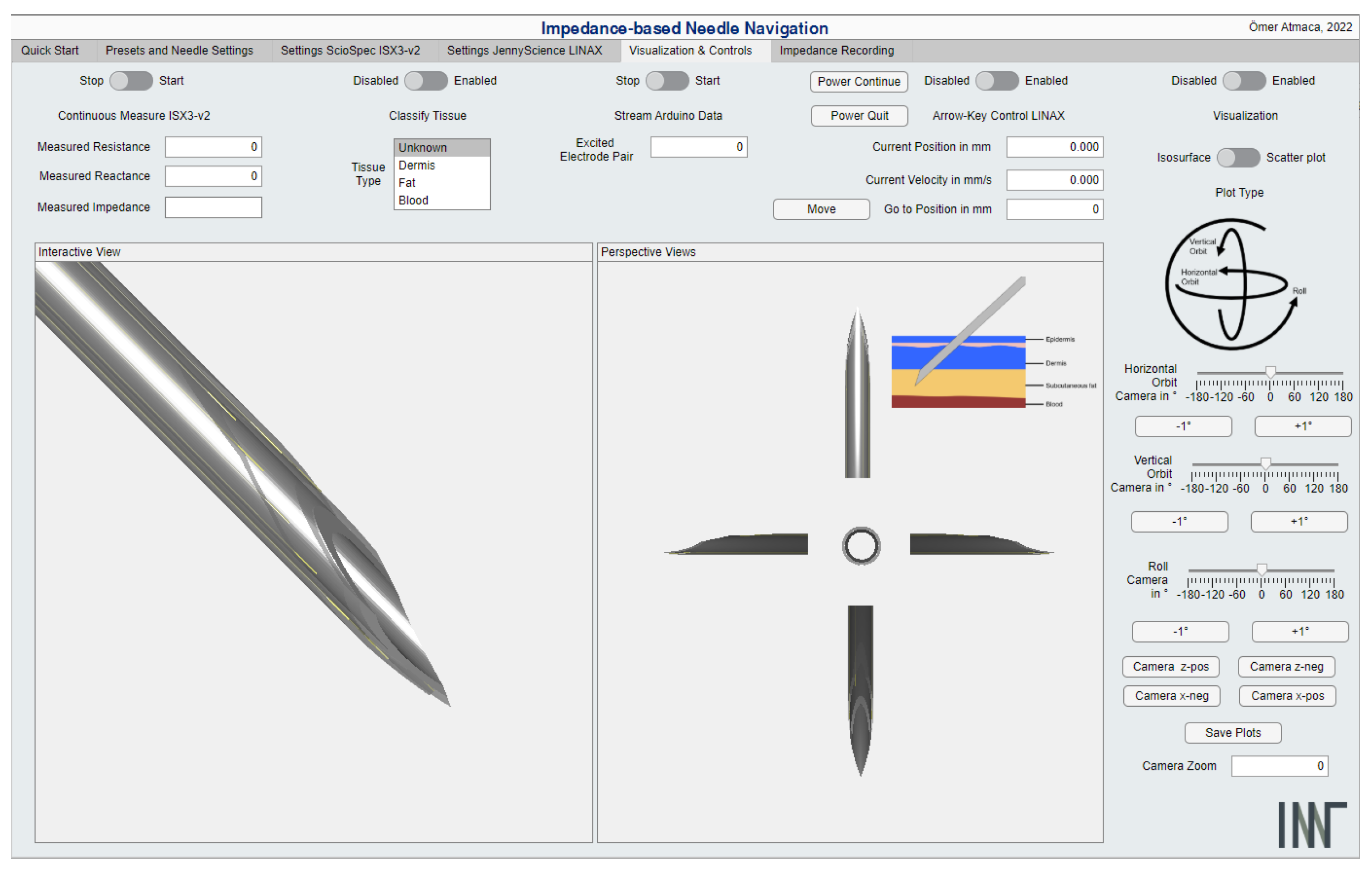
Task: Enable Arrow-Key Control LINAX
Action: pyautogui.click(x=997, y=81)
